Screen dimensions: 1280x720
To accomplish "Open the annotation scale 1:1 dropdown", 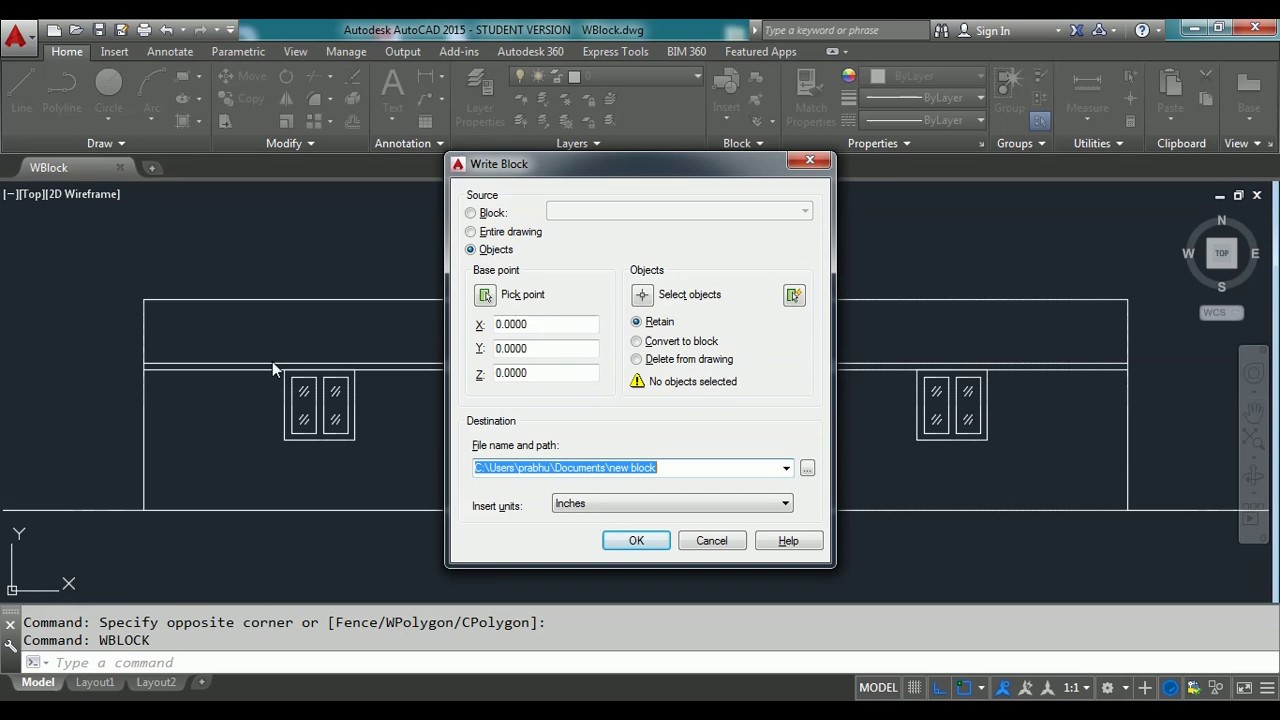I will click(x=1076, y=688).
